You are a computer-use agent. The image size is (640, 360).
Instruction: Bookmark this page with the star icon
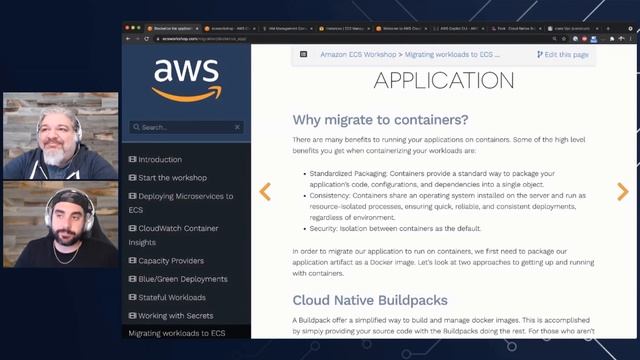point(564,39)
